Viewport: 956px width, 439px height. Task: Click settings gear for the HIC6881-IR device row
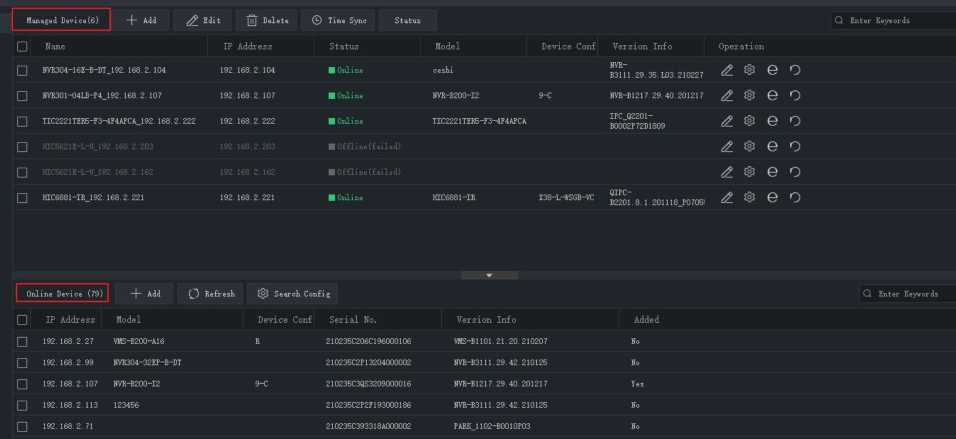tap(749, 198)
